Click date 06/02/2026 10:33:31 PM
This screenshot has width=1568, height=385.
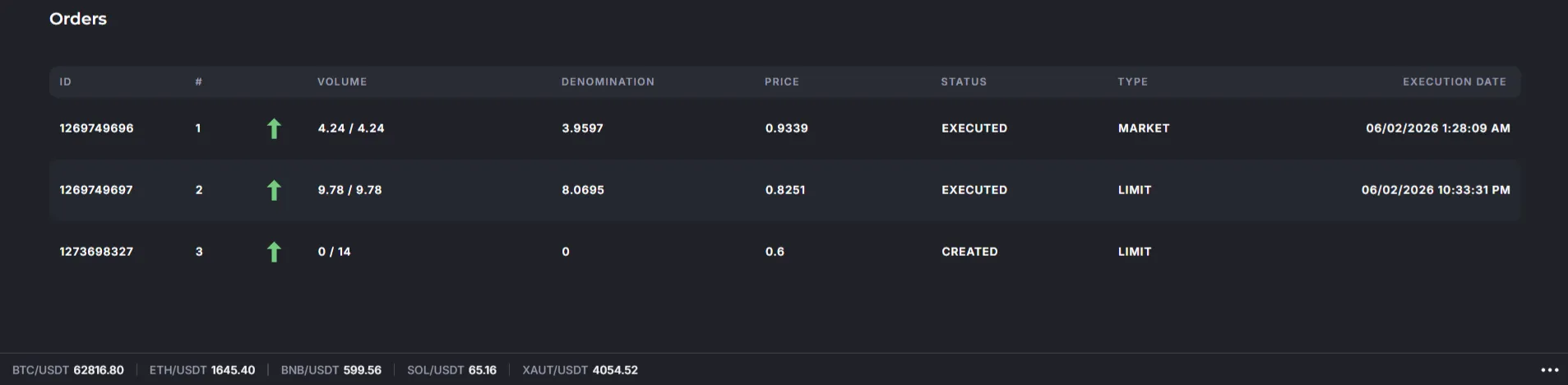(x=1436, y=190)
